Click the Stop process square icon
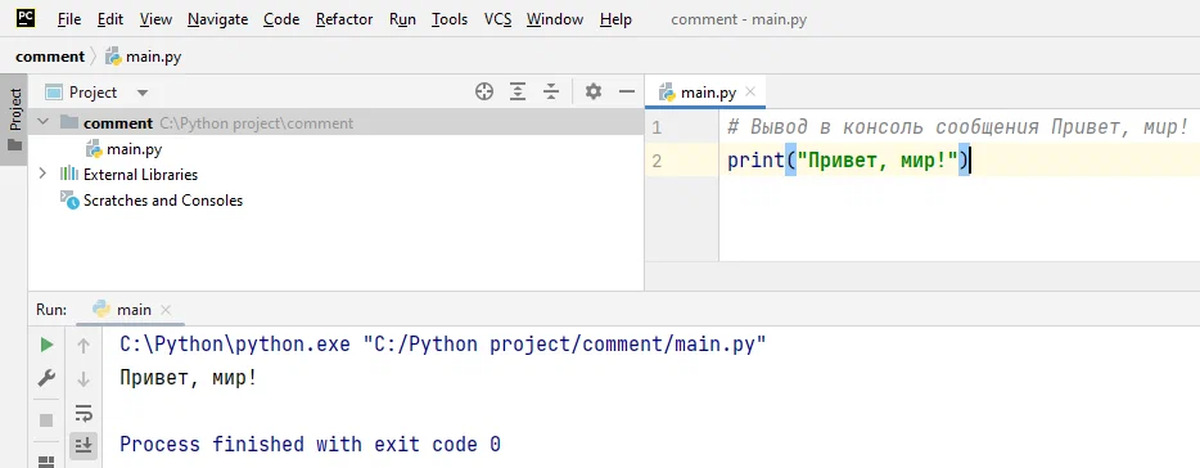This screenshot has height=468, width=1200. pos(46,421)
